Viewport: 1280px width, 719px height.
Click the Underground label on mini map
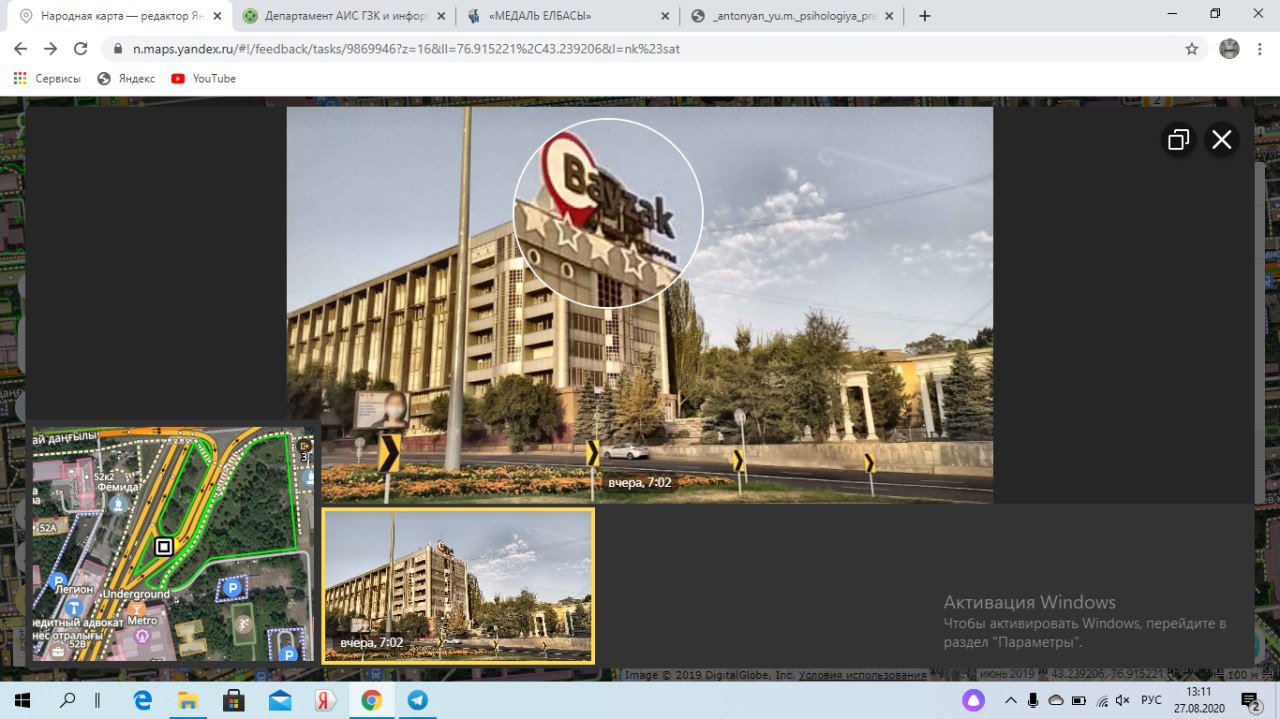pyautogui.click(x=137, y=594)
